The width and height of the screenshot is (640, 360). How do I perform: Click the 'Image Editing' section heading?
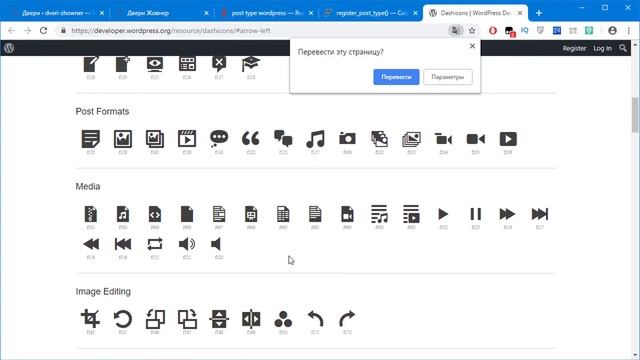point(103,291)
